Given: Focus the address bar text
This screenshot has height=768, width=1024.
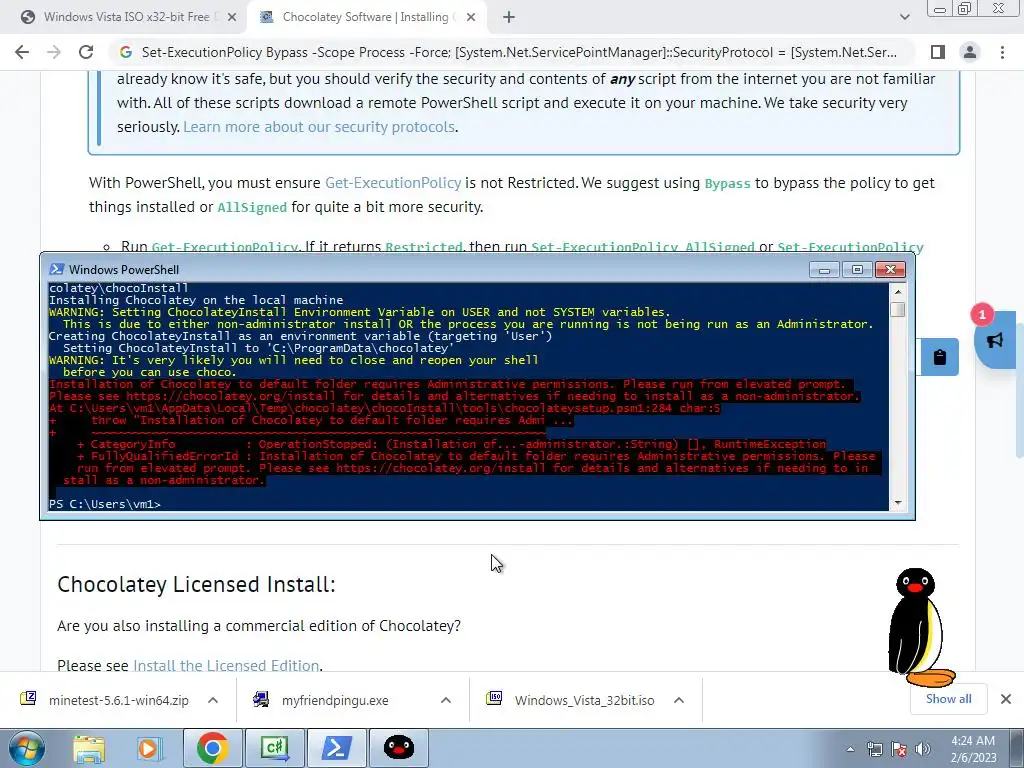Looking at the screenshot, I should pyautogui.click(x=519, y=52).
